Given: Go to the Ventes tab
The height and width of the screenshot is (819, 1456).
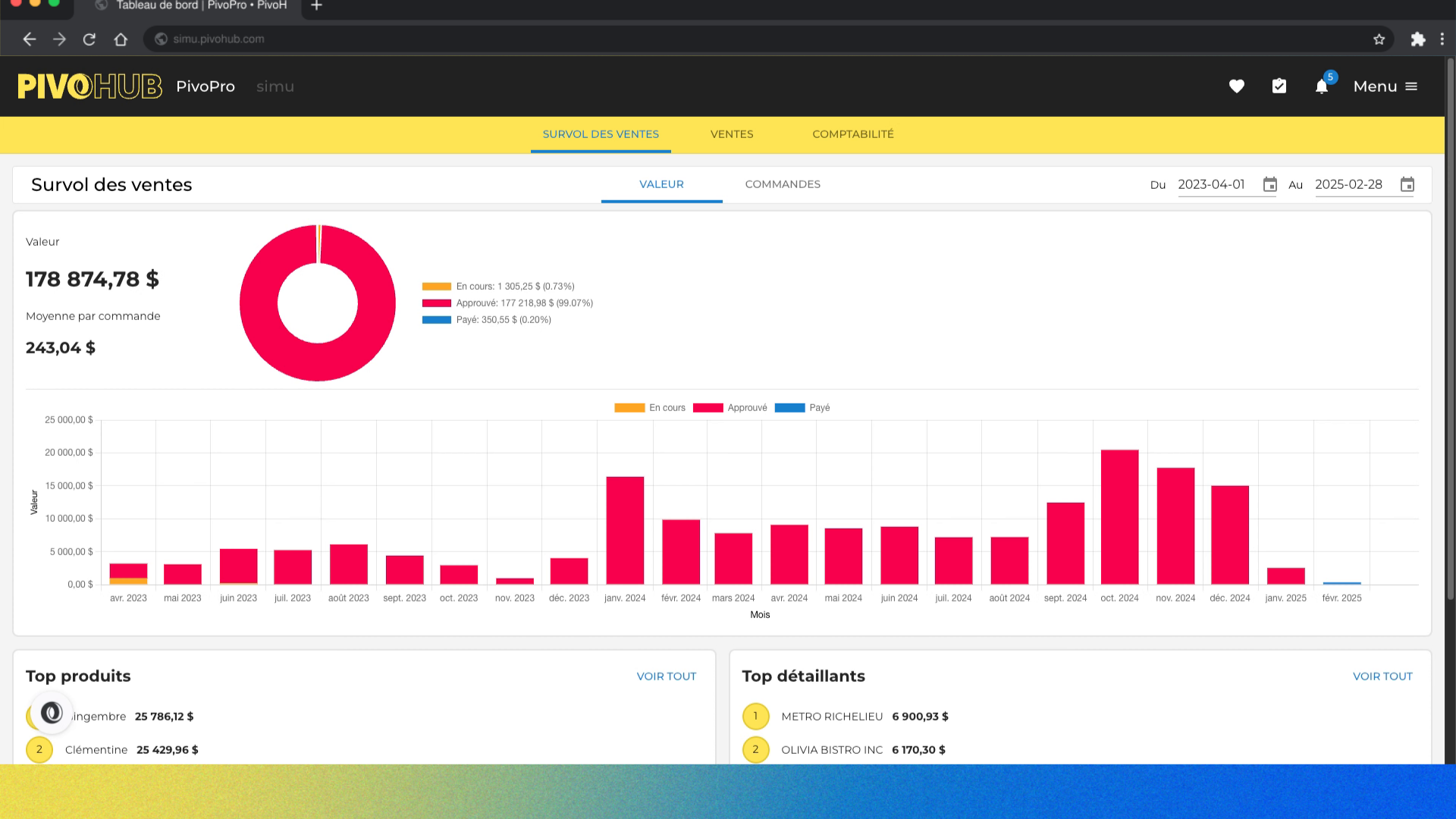Looking at the screenshot, I should coord(731,134).
